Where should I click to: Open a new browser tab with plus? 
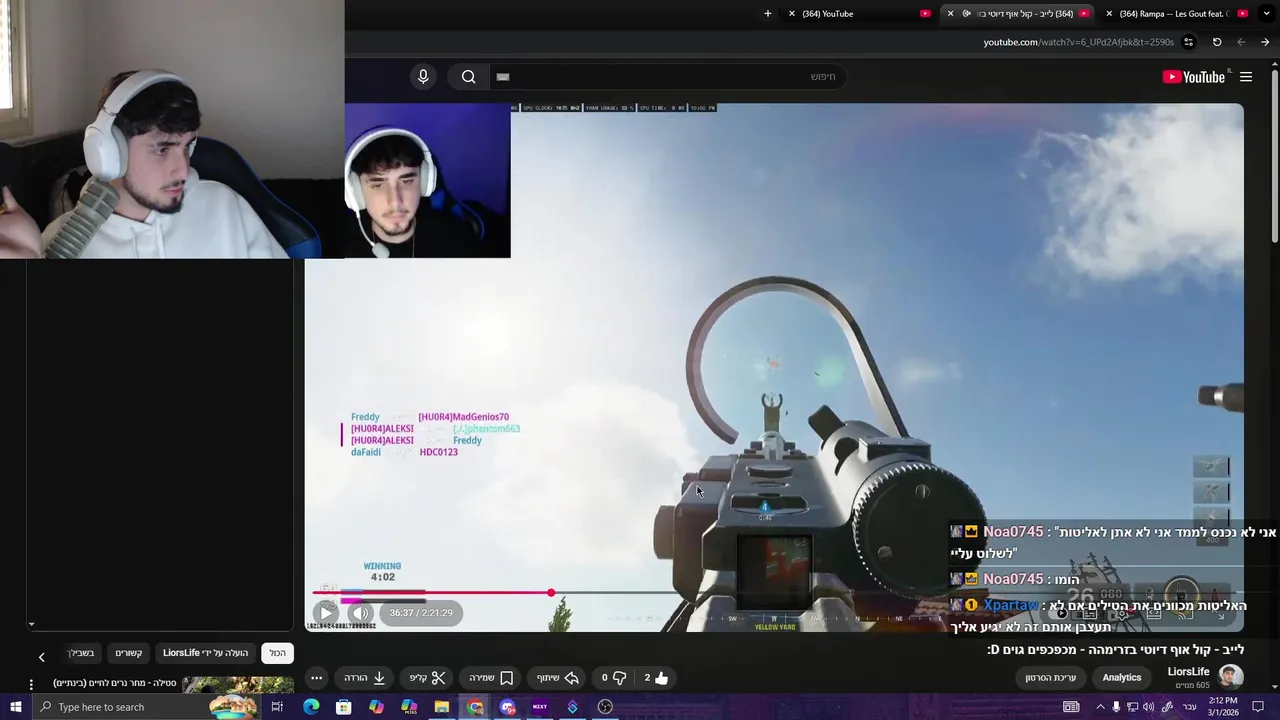coord(768,14)
